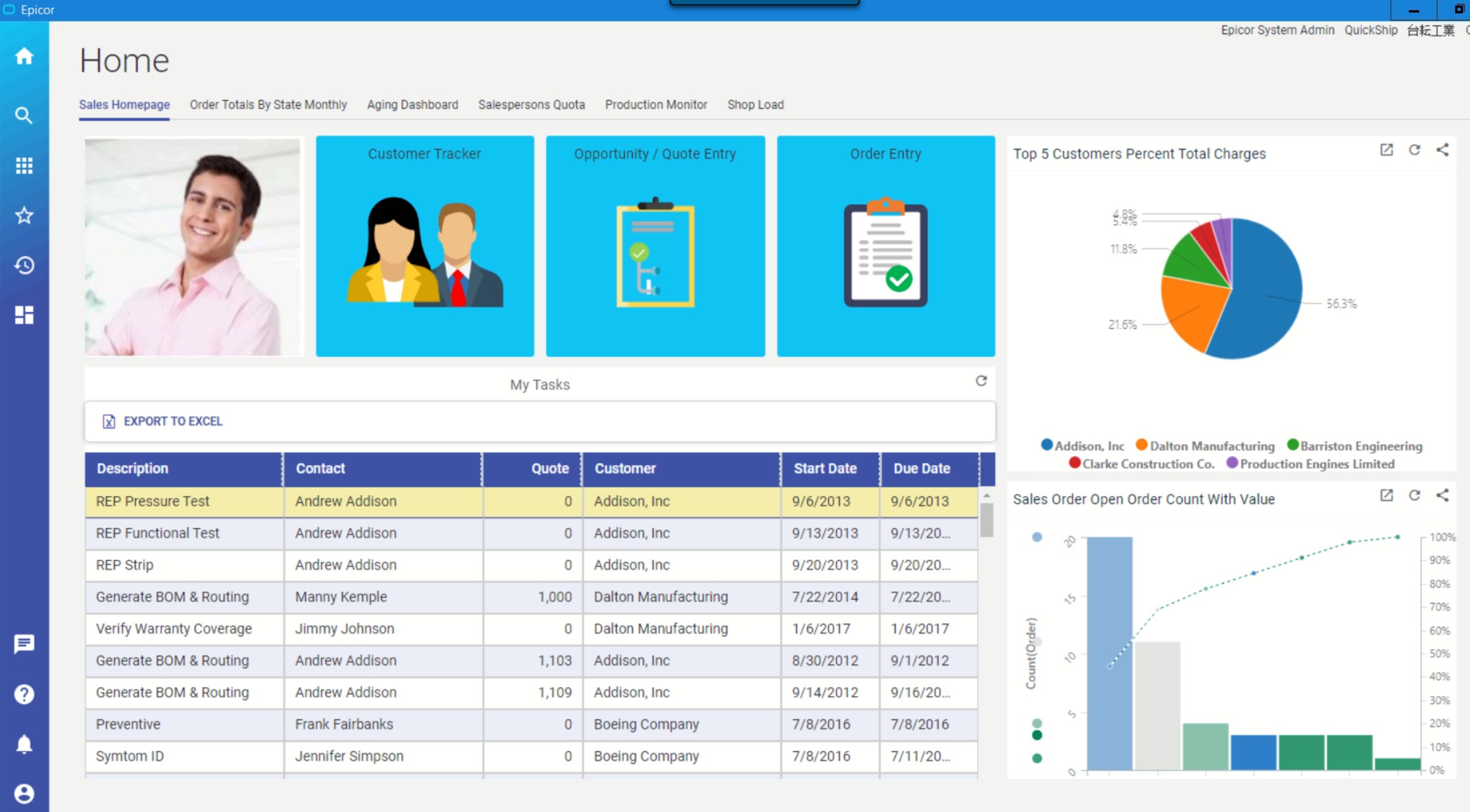Open the Aging Dashboard tab
1470x812 pixels.
(412, 105)
